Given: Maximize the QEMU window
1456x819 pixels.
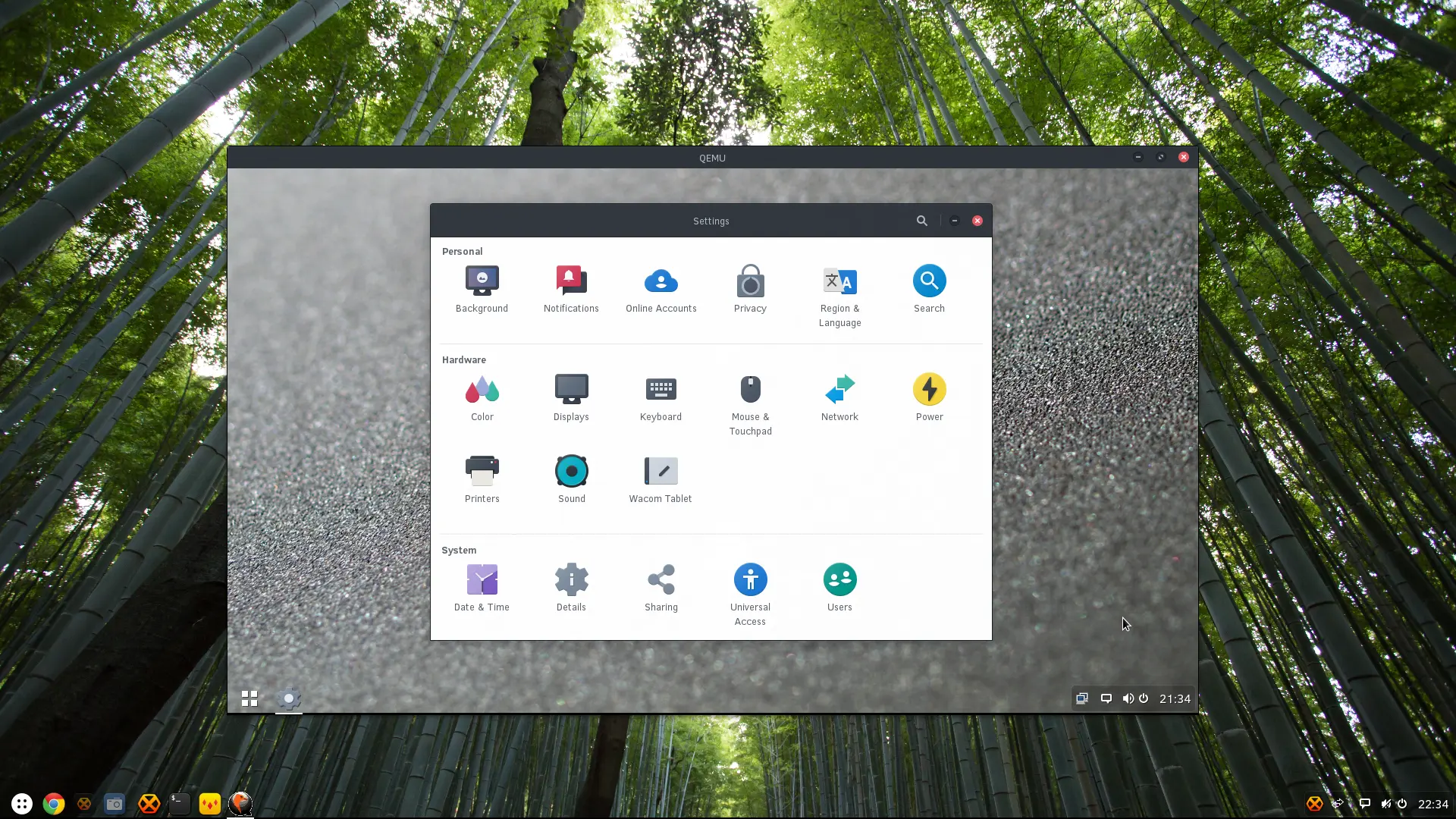Looking at the screenshot, I should click(x=1160, y=157).
